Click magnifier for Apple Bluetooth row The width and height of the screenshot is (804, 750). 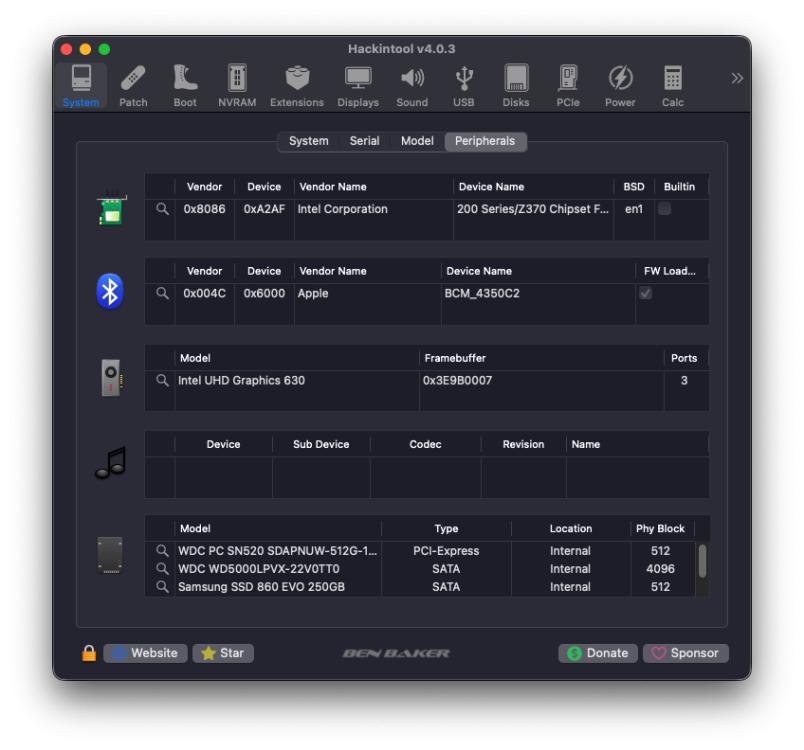click(163, 294)
